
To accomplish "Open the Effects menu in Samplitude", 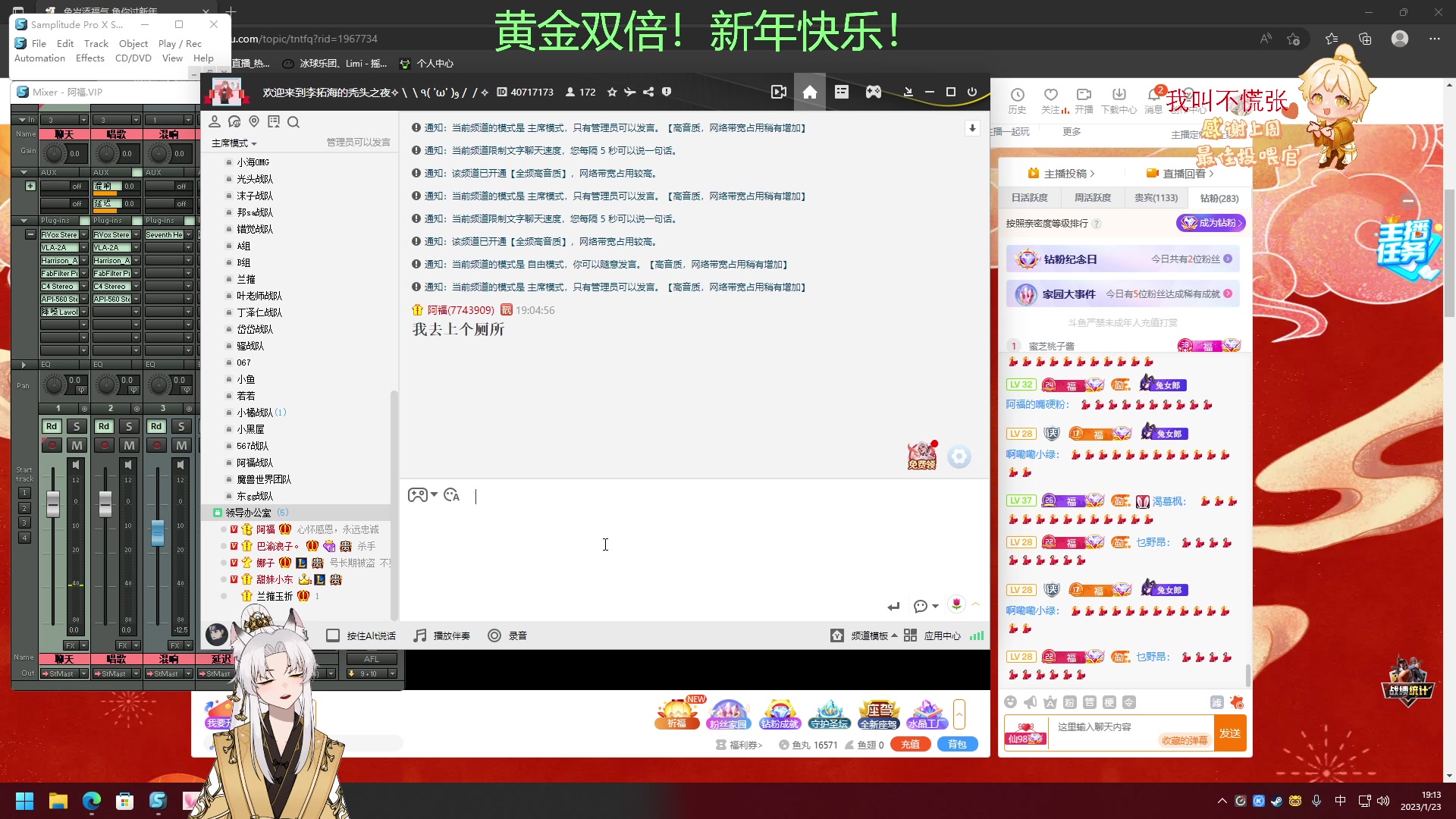I will [x=89, y=58].
